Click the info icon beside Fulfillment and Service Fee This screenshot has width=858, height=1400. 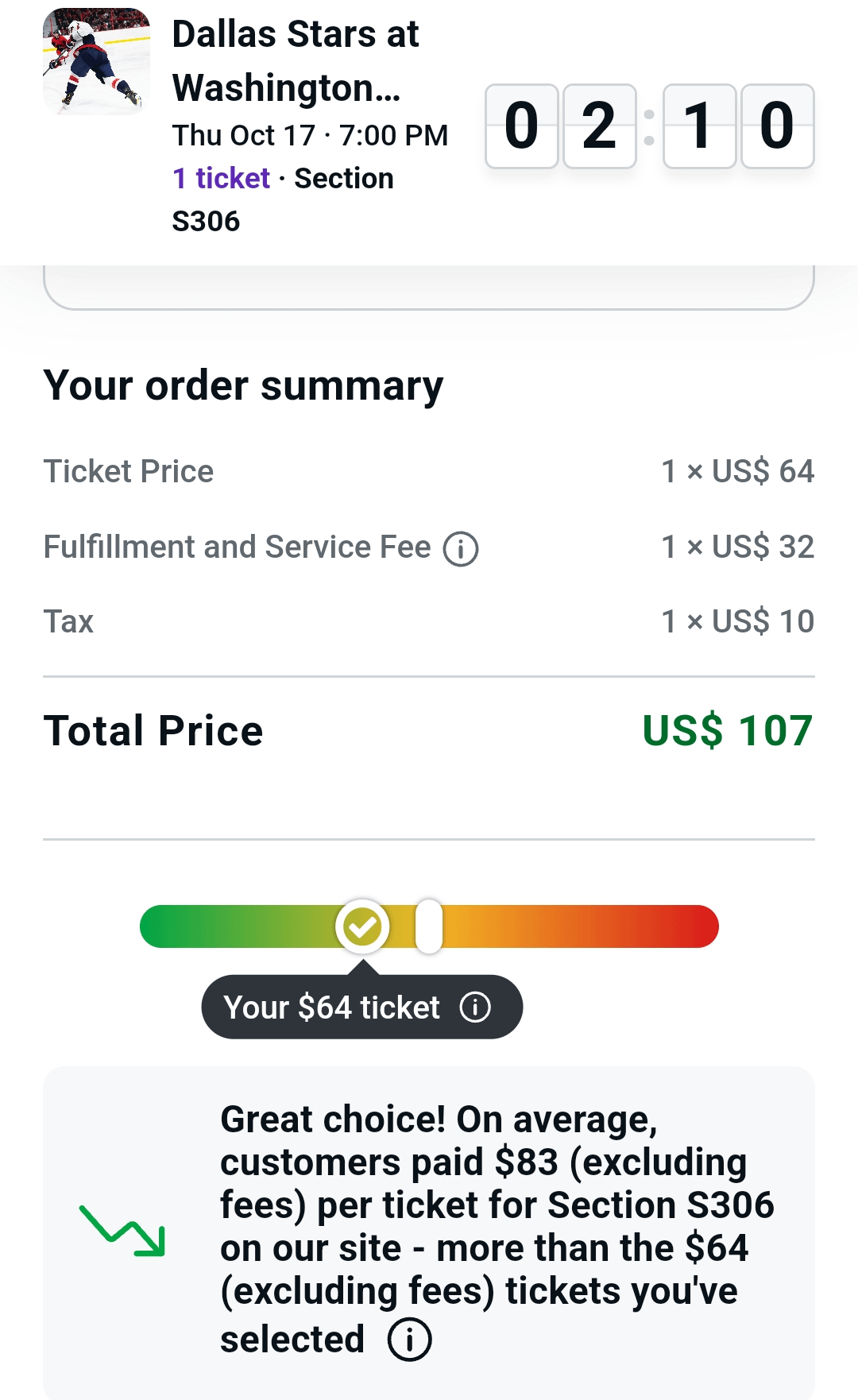461,549
